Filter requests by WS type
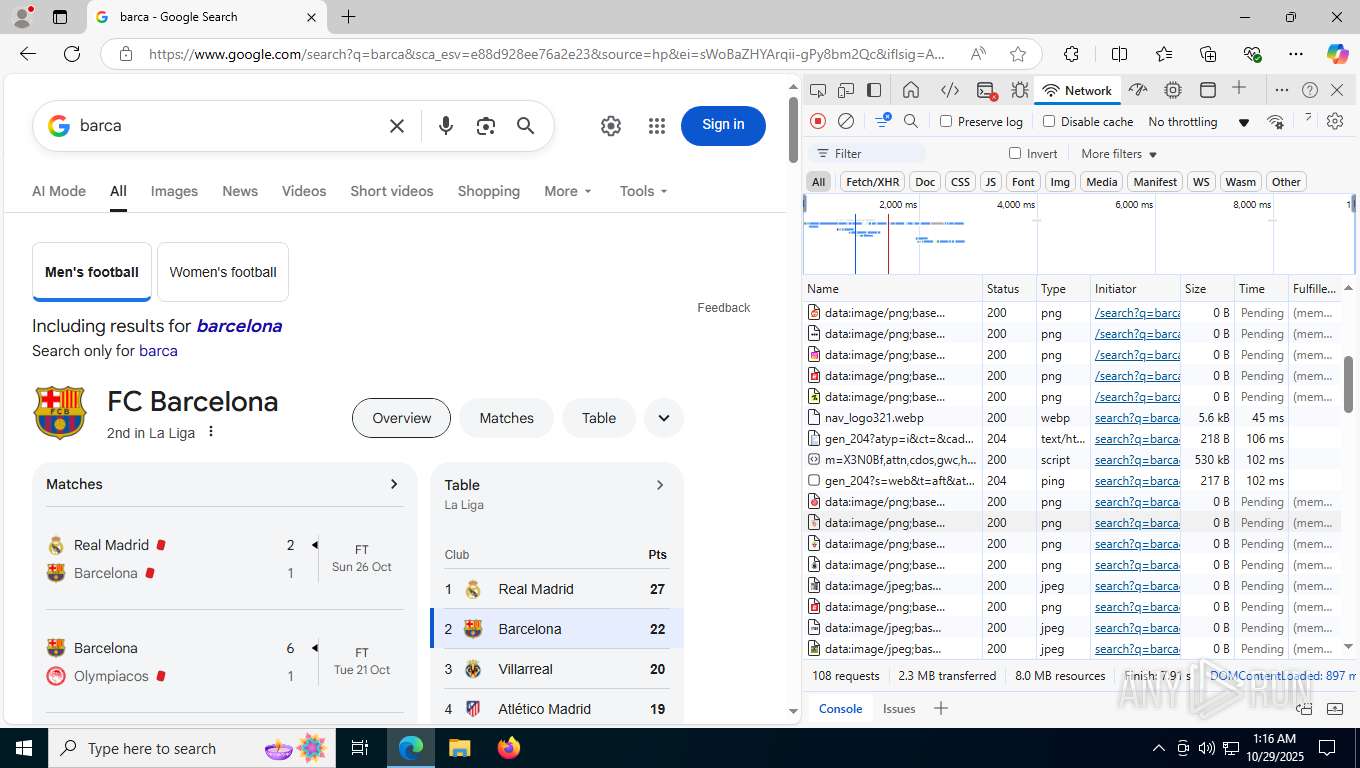This screenshot has width=1360, height=768. [x=1201, y=182]
